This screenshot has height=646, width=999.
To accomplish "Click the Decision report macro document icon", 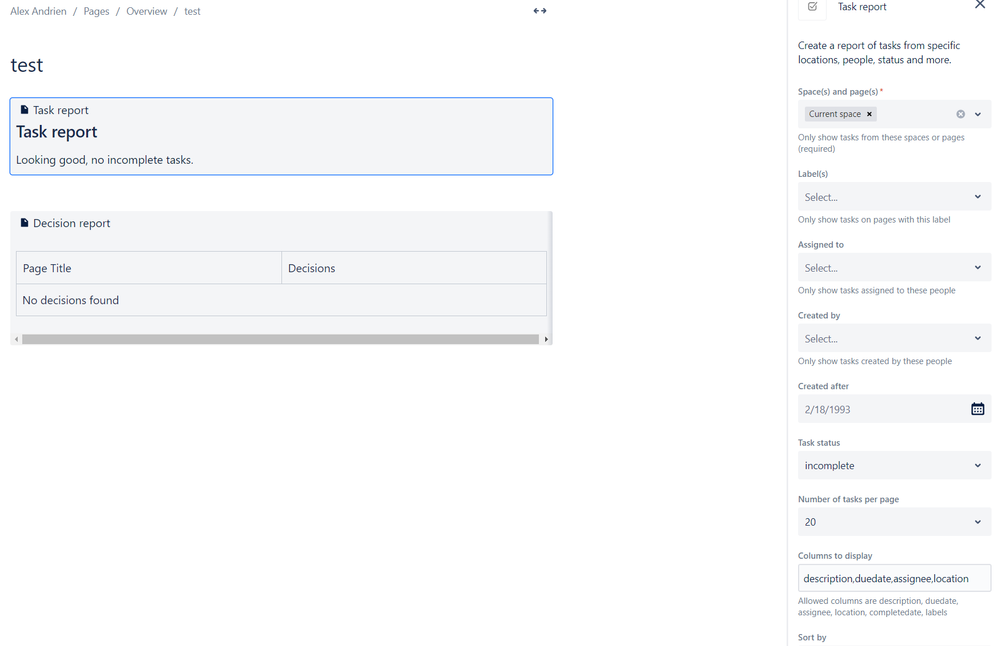I will 24,223.
